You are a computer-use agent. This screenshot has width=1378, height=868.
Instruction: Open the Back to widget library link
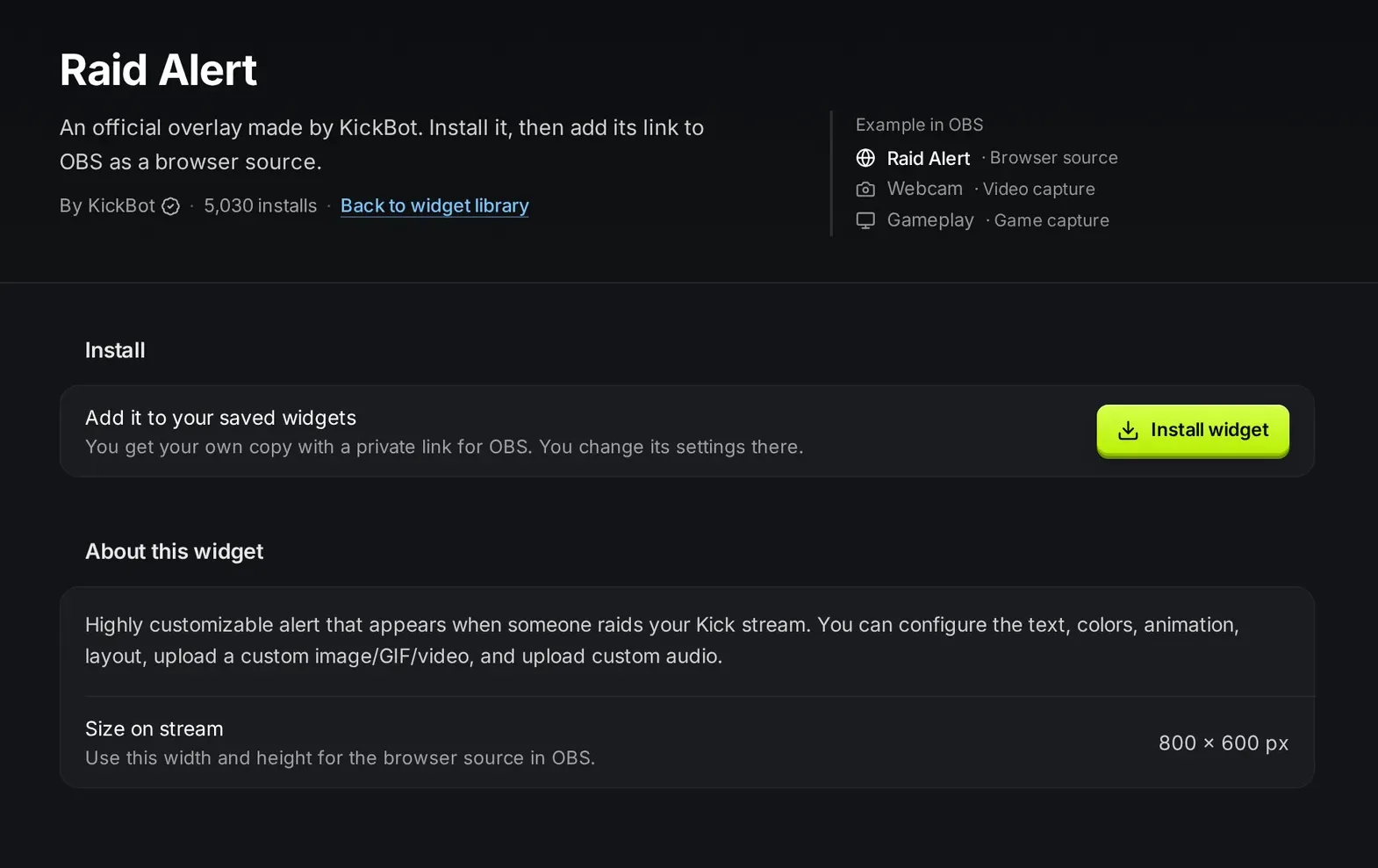pos(434,205)
